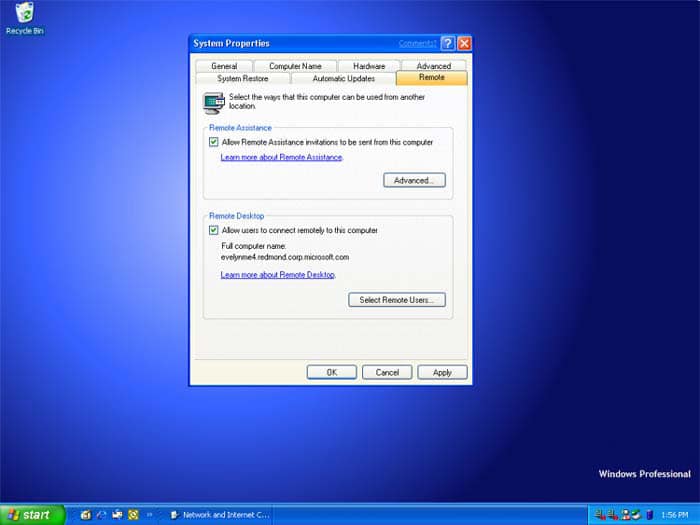
Task: Click the Apply button
Action: coord(442,372)
